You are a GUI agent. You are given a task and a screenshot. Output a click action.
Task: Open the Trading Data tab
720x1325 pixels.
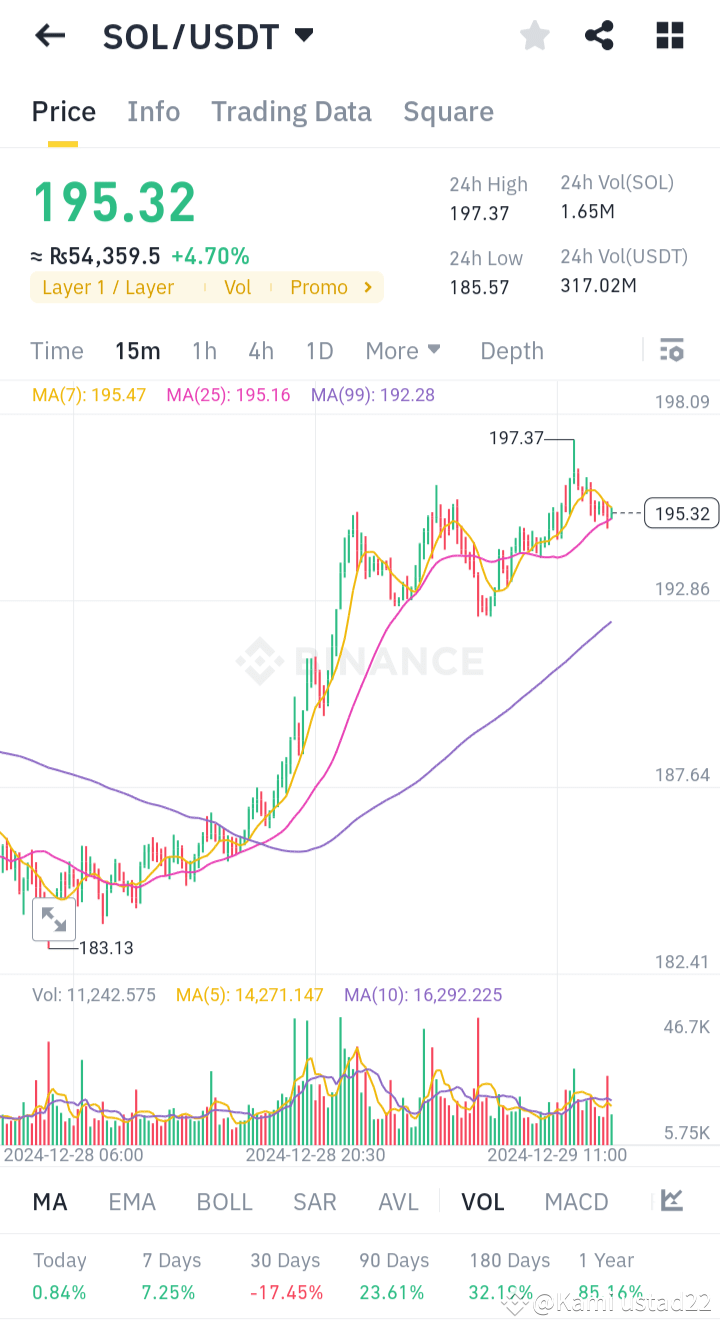[x=291, y=111]
